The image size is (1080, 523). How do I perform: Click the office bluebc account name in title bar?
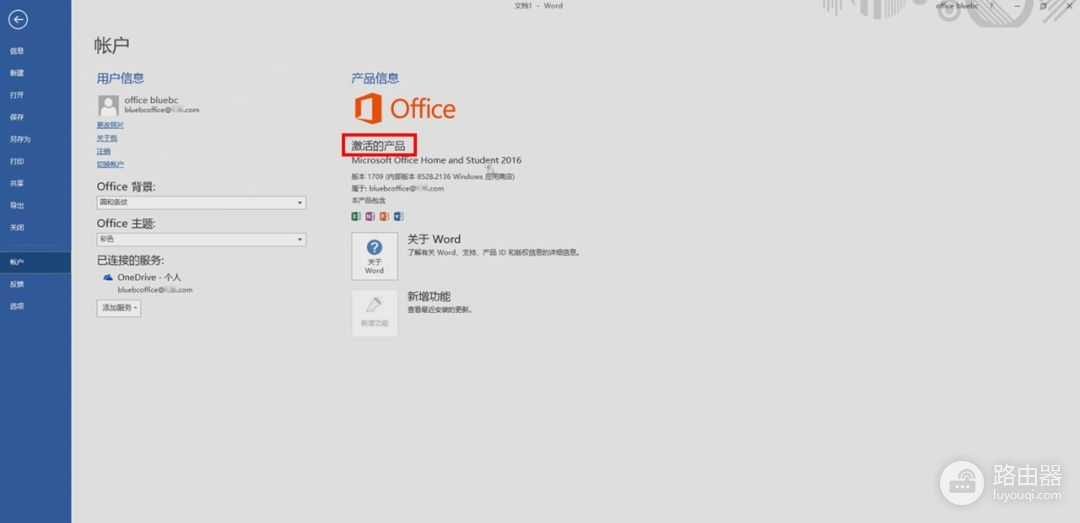coord(957,6)
